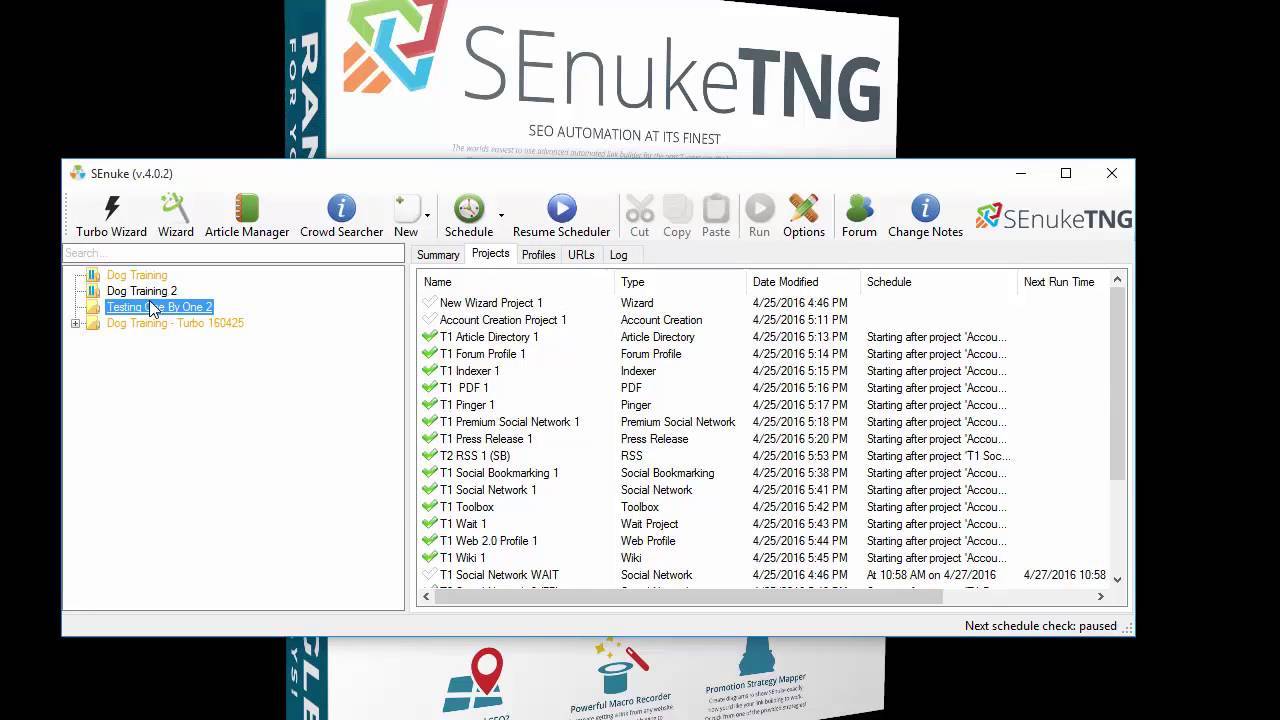
Task: Open the Schedule dropdown arrow
Action: [501, 215]
